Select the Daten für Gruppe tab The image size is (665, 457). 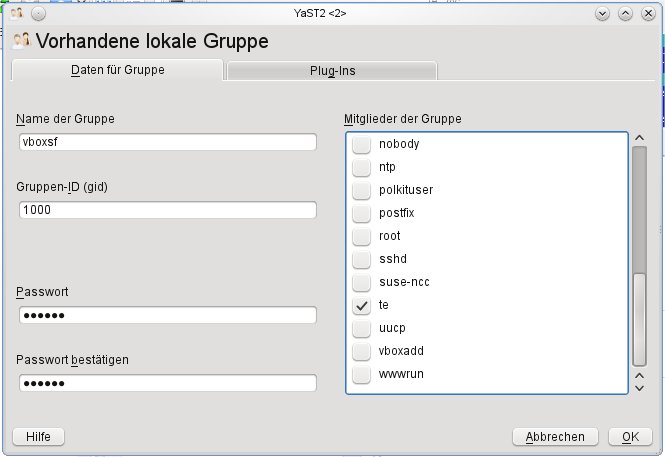click(117, 70)
